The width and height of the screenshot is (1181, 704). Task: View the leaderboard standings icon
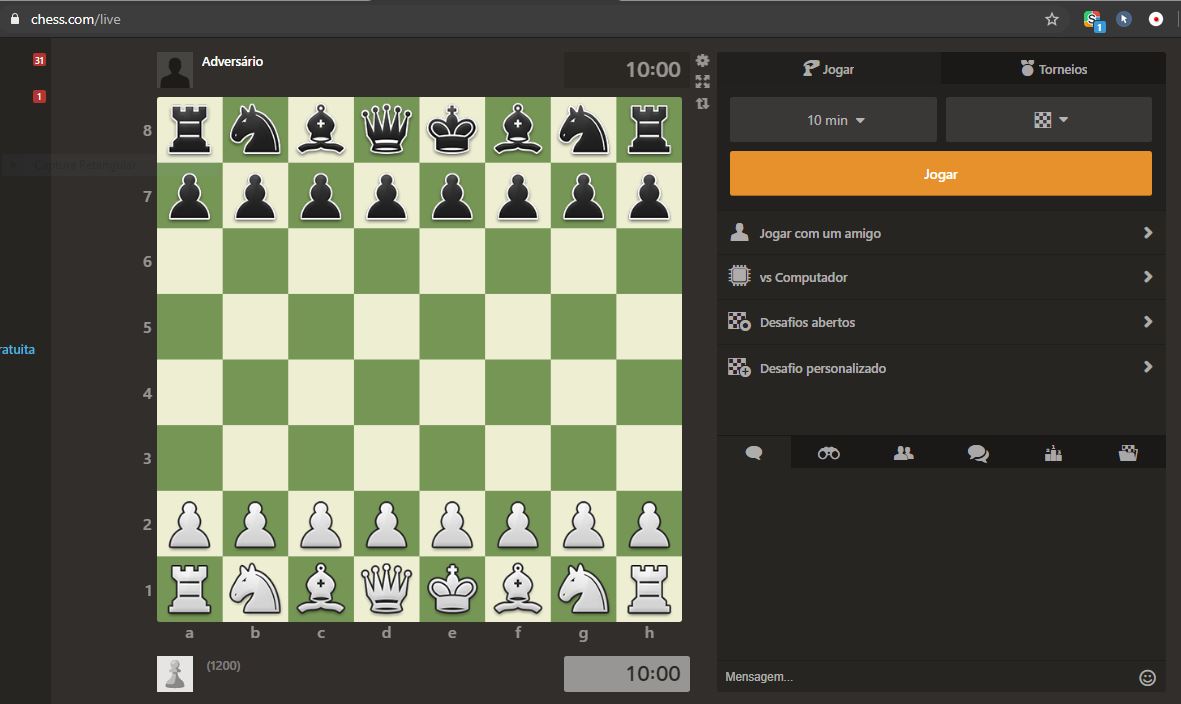[1053, 452]
